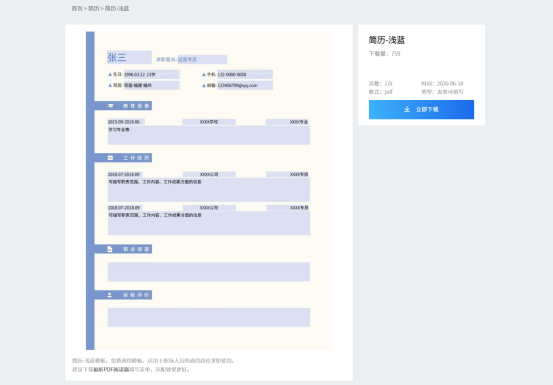This screenshot has width=553, height=385.
Task: Click the email field 123456789@qq.com
Action: point(245,85)
